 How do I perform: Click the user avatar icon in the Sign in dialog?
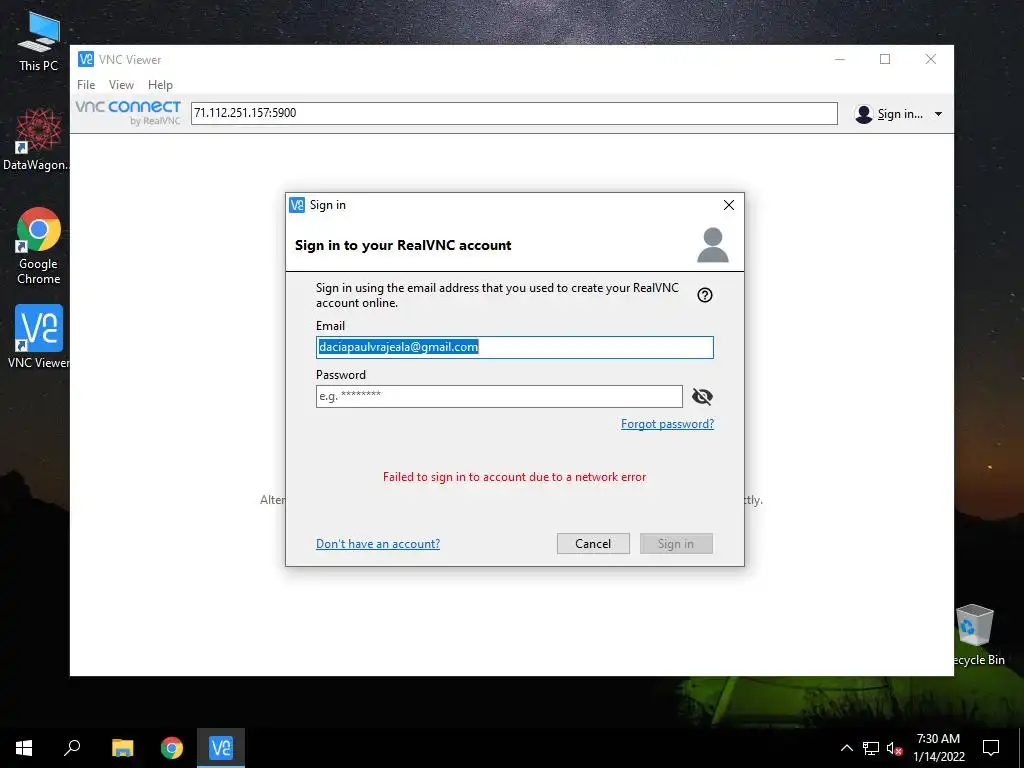pos(712,245)
